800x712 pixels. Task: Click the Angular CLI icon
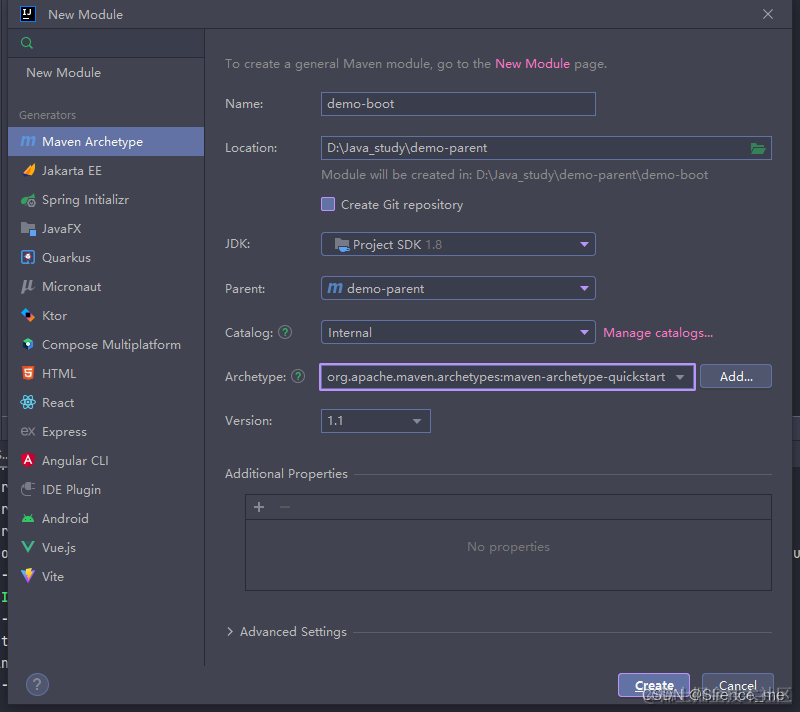pyautogui.click(x=28, y=460)
